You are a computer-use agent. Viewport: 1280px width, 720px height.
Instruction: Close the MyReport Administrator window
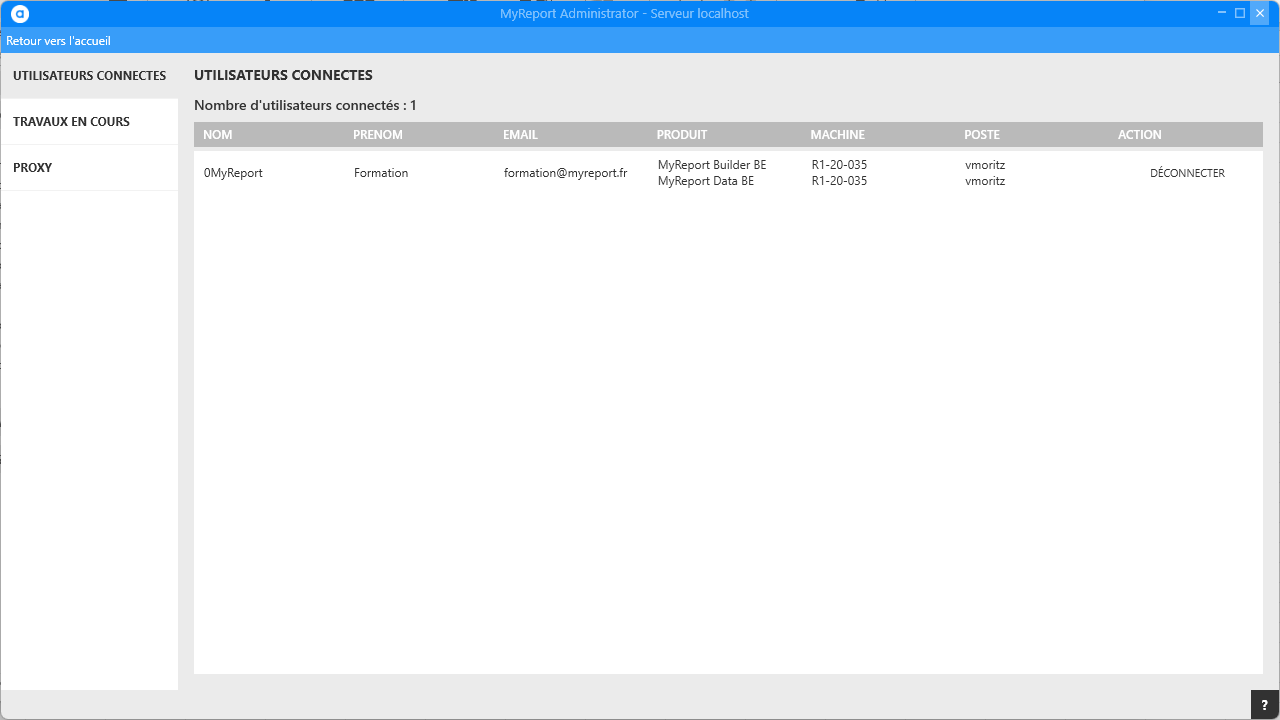1260,13
